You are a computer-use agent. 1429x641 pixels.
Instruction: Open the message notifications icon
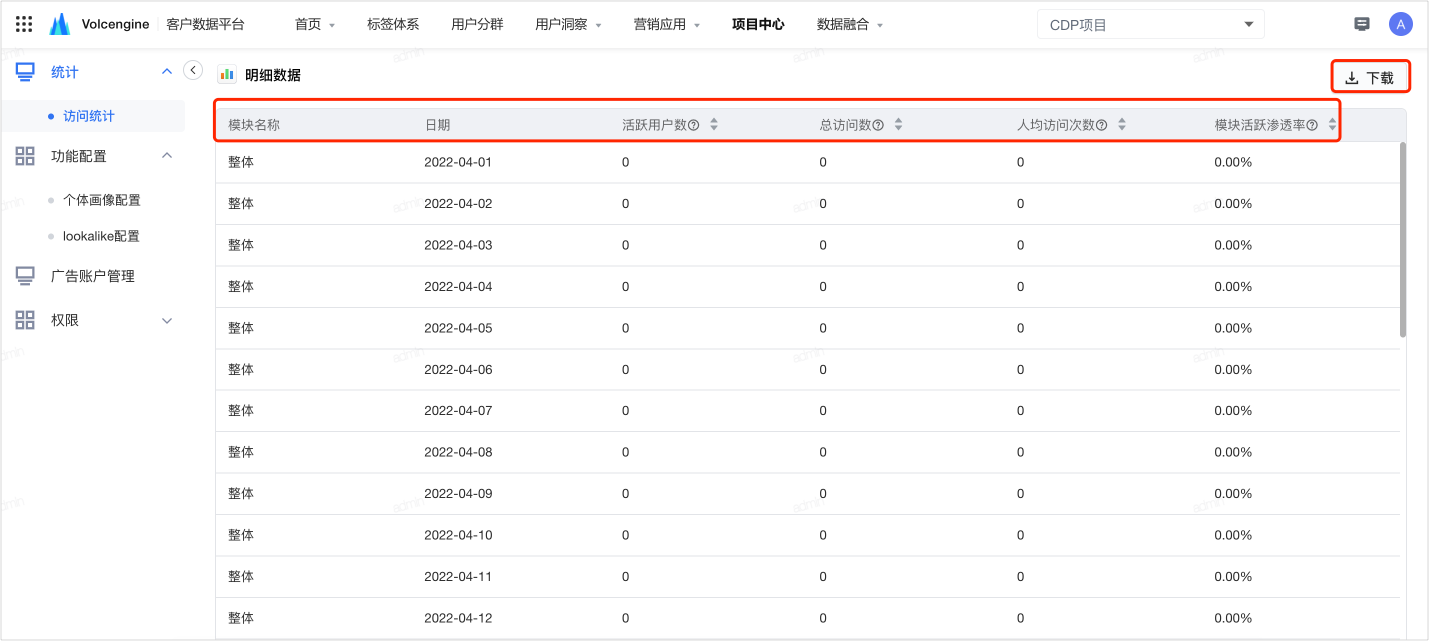point(1361,24)
